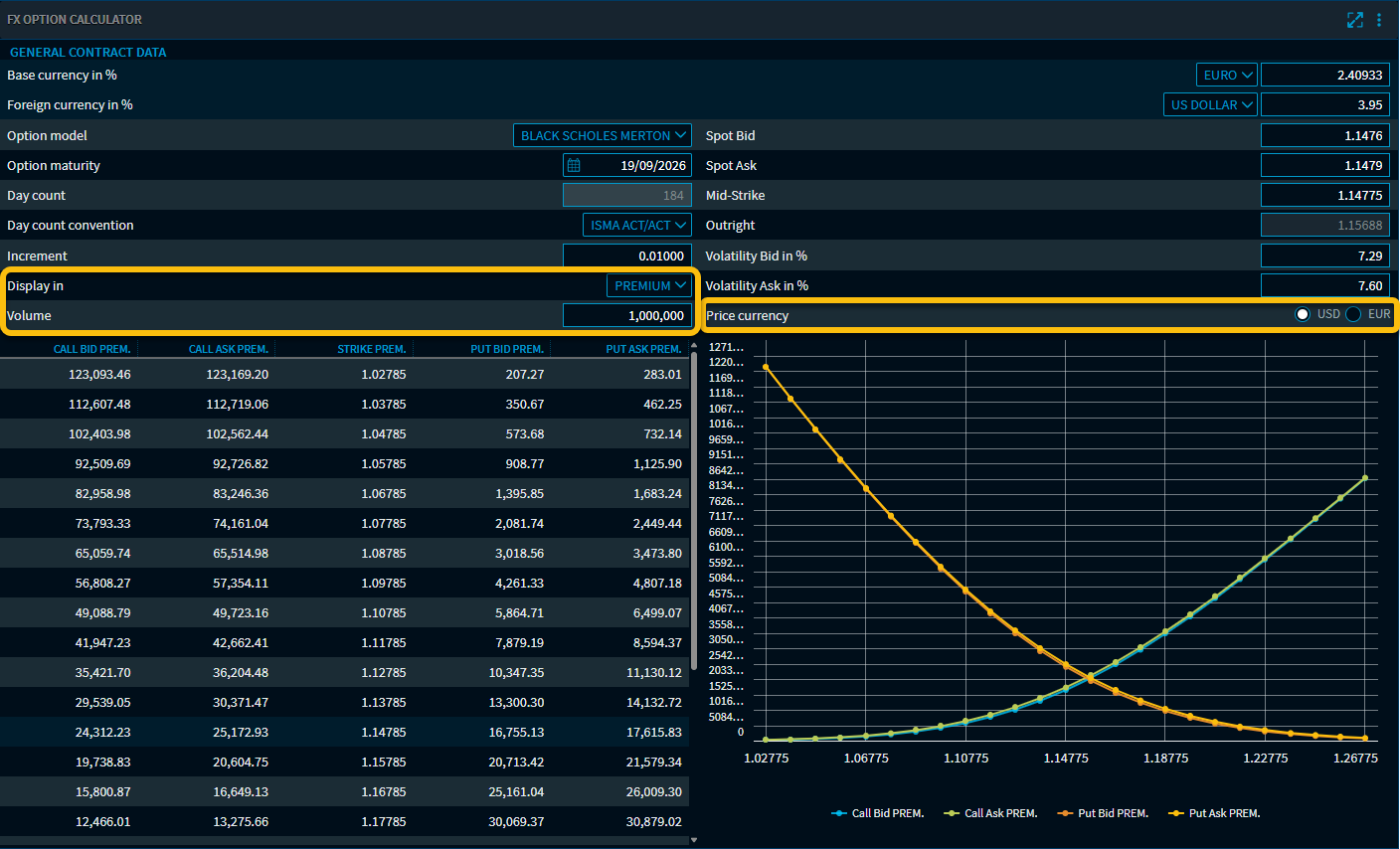Open the US DOLLAR foreign currency dropdown
1400x849 pixels.
[1209, 103]
